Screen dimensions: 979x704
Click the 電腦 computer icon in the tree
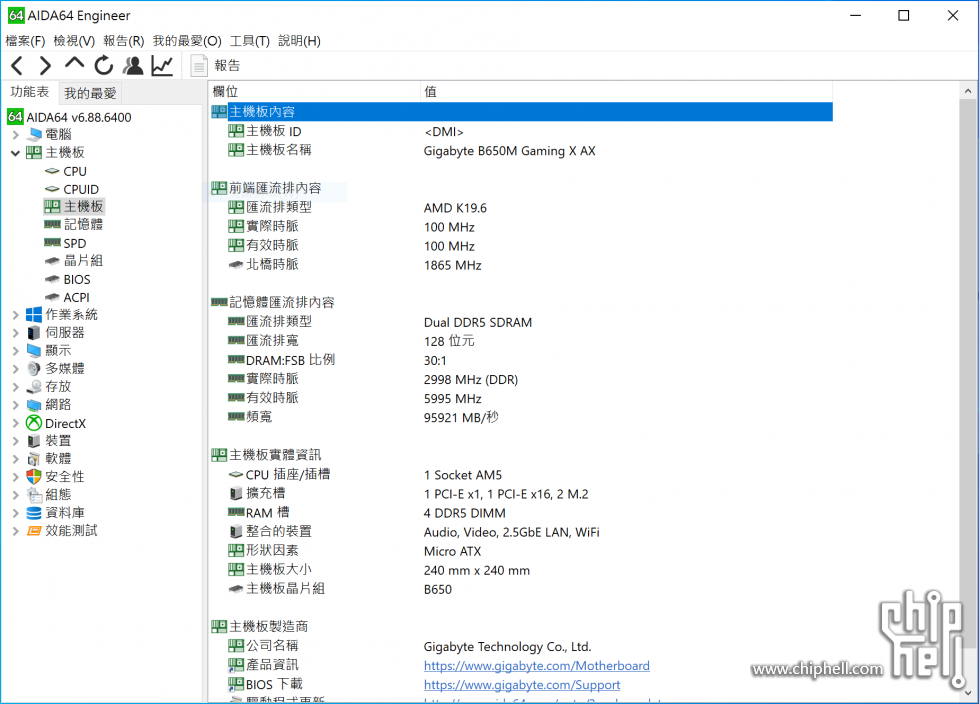coord(34,135)
